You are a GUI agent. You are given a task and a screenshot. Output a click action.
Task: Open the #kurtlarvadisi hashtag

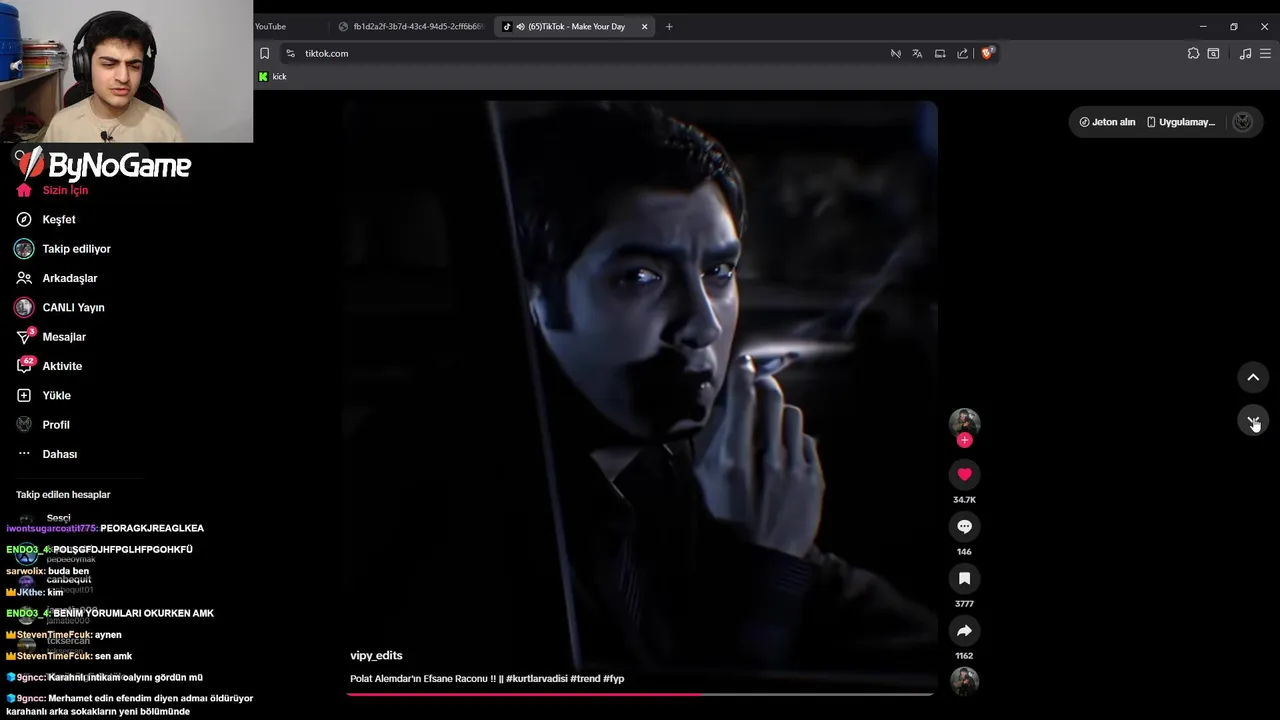coord(536,679)
